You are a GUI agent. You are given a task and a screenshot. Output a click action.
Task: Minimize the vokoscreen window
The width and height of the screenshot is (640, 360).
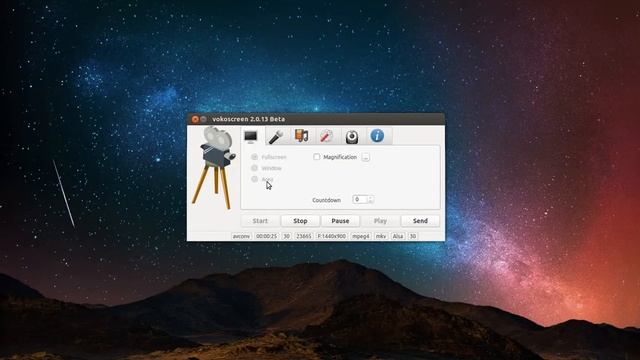[203, 119]
